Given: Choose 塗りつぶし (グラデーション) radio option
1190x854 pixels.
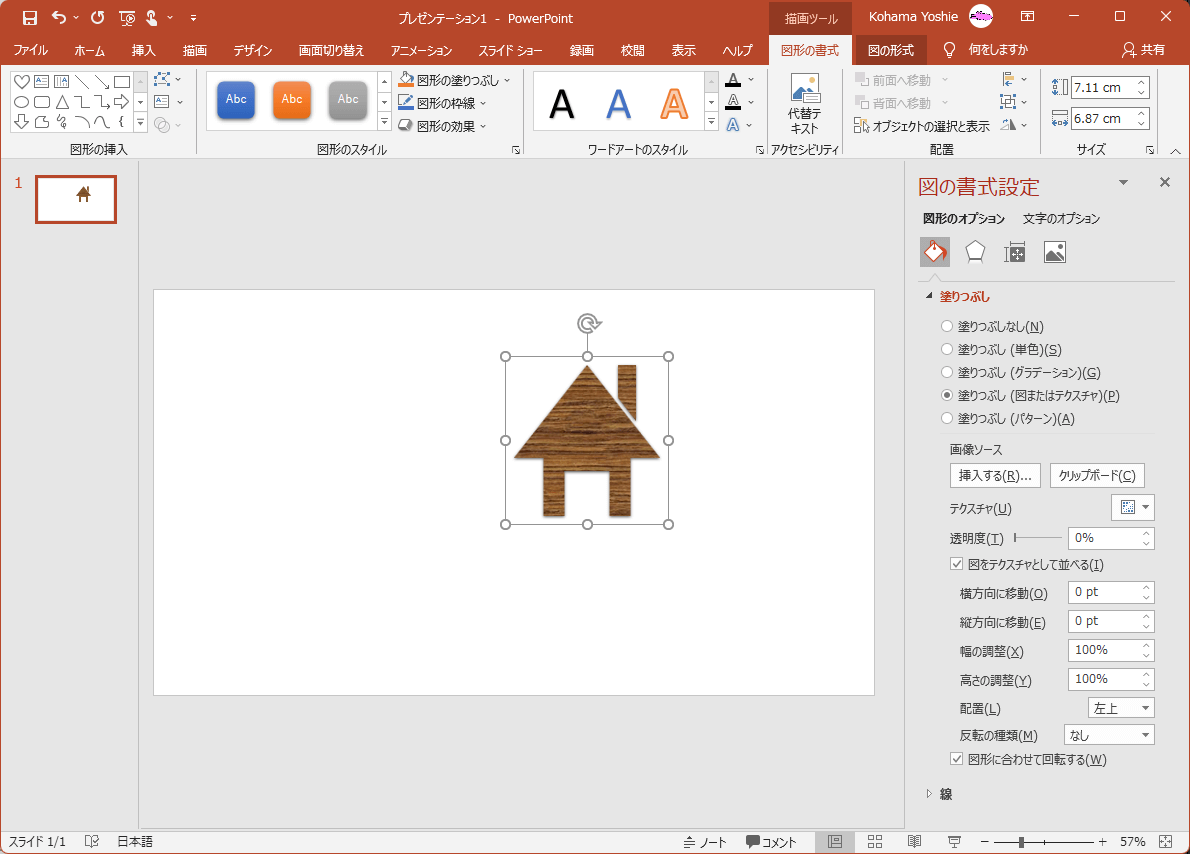Looking at the screenshot, I should pos(947,372).
